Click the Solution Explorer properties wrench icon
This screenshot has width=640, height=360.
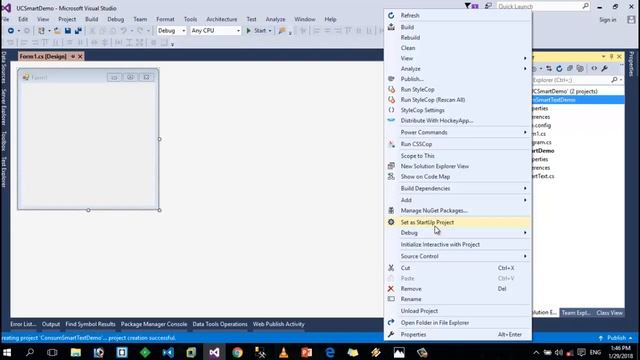[x=604, y=69]
